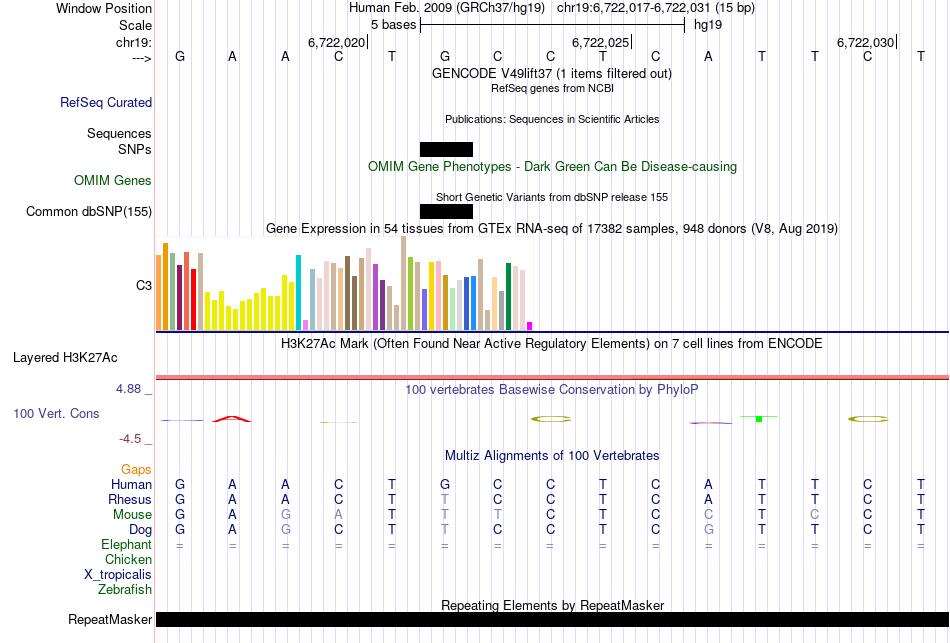This screenshot has width=950, height=643.
Task: Click the Elephant species label
Action: (x=126, y=544)
